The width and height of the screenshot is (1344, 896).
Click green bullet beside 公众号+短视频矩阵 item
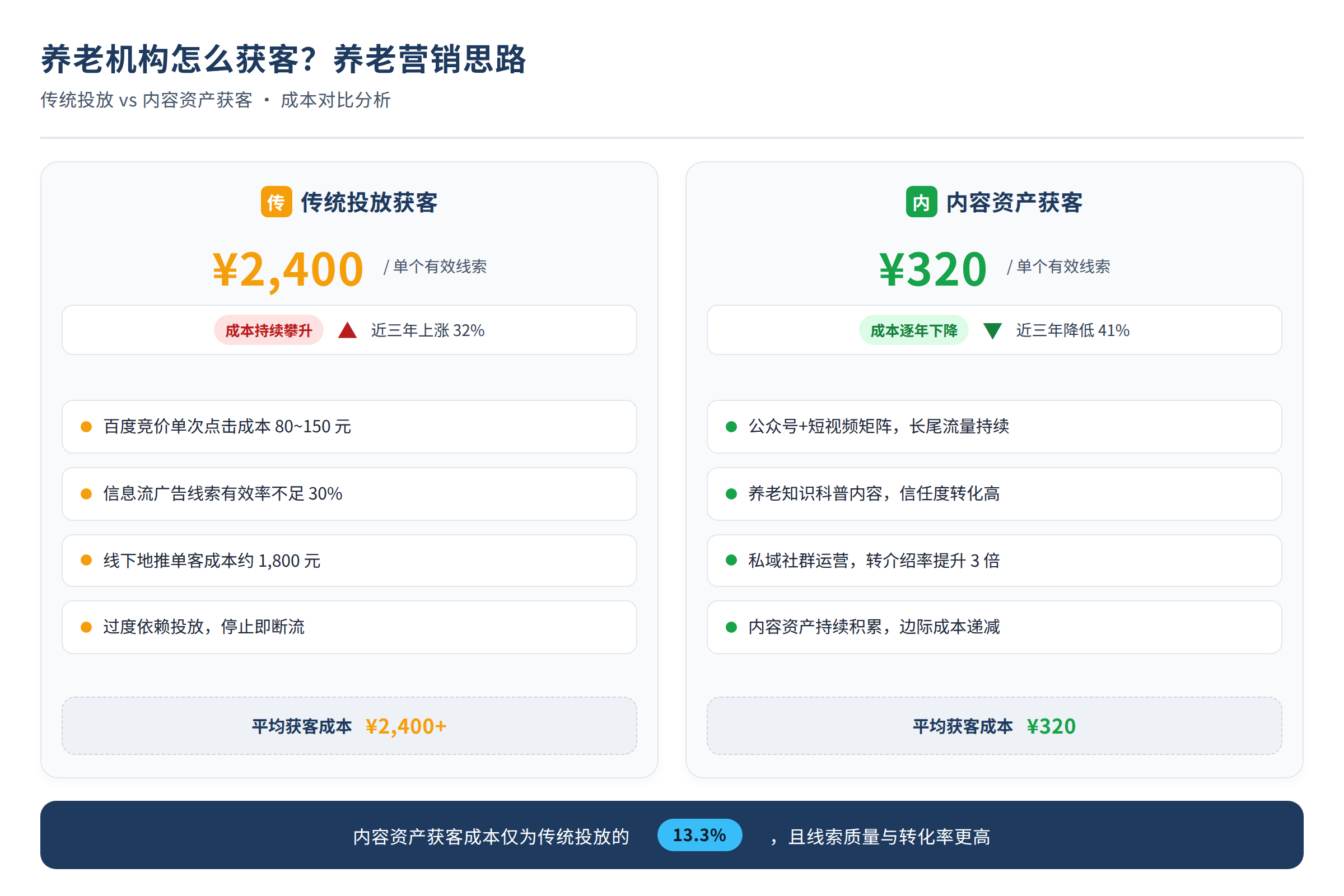click(731, 427)
